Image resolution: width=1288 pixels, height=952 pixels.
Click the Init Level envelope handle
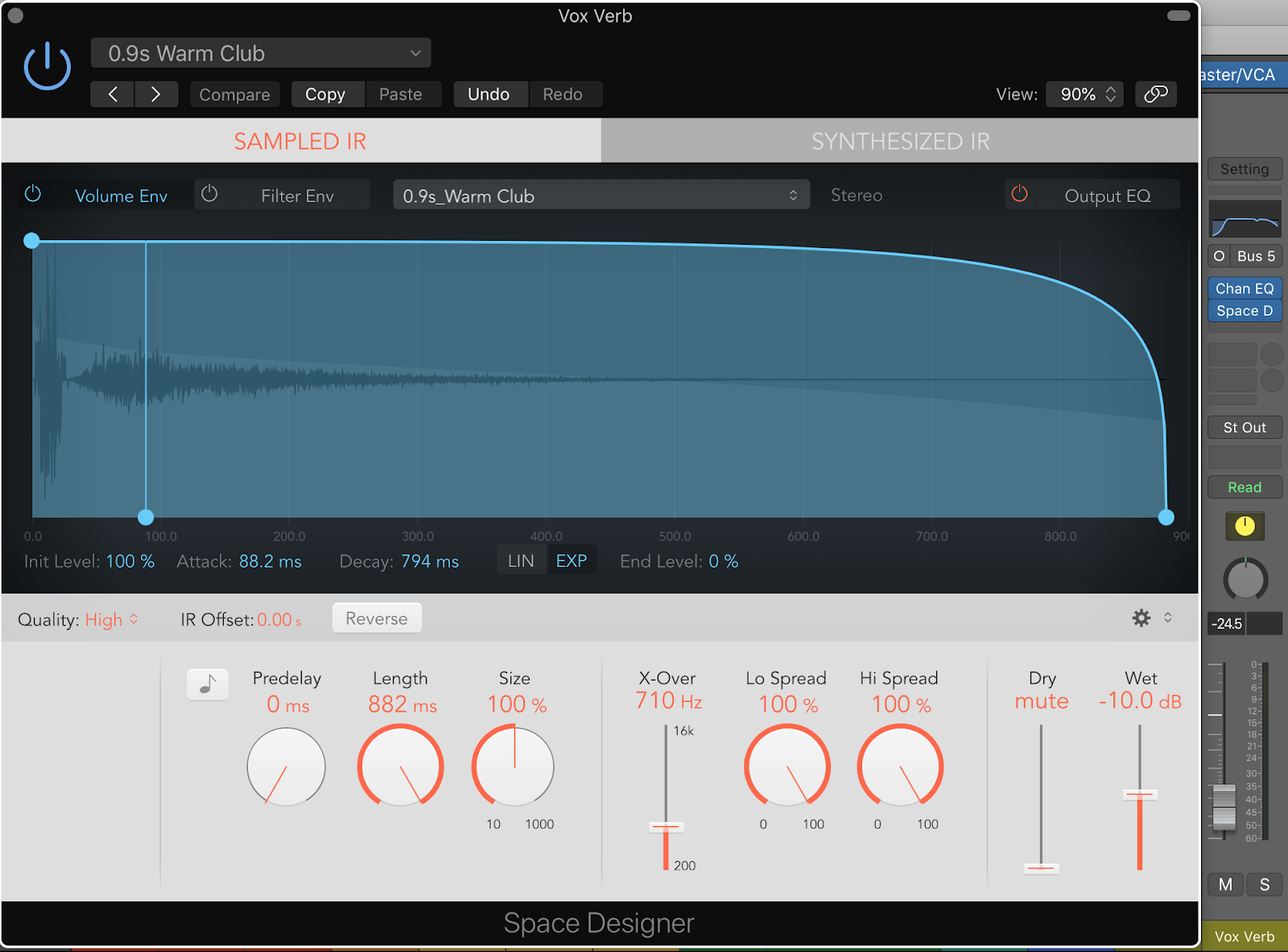pyautogui.click(x=31, y=241)
